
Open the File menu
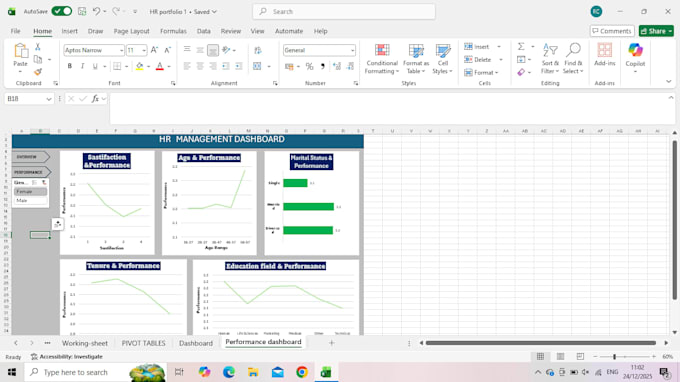coord(16,31)
